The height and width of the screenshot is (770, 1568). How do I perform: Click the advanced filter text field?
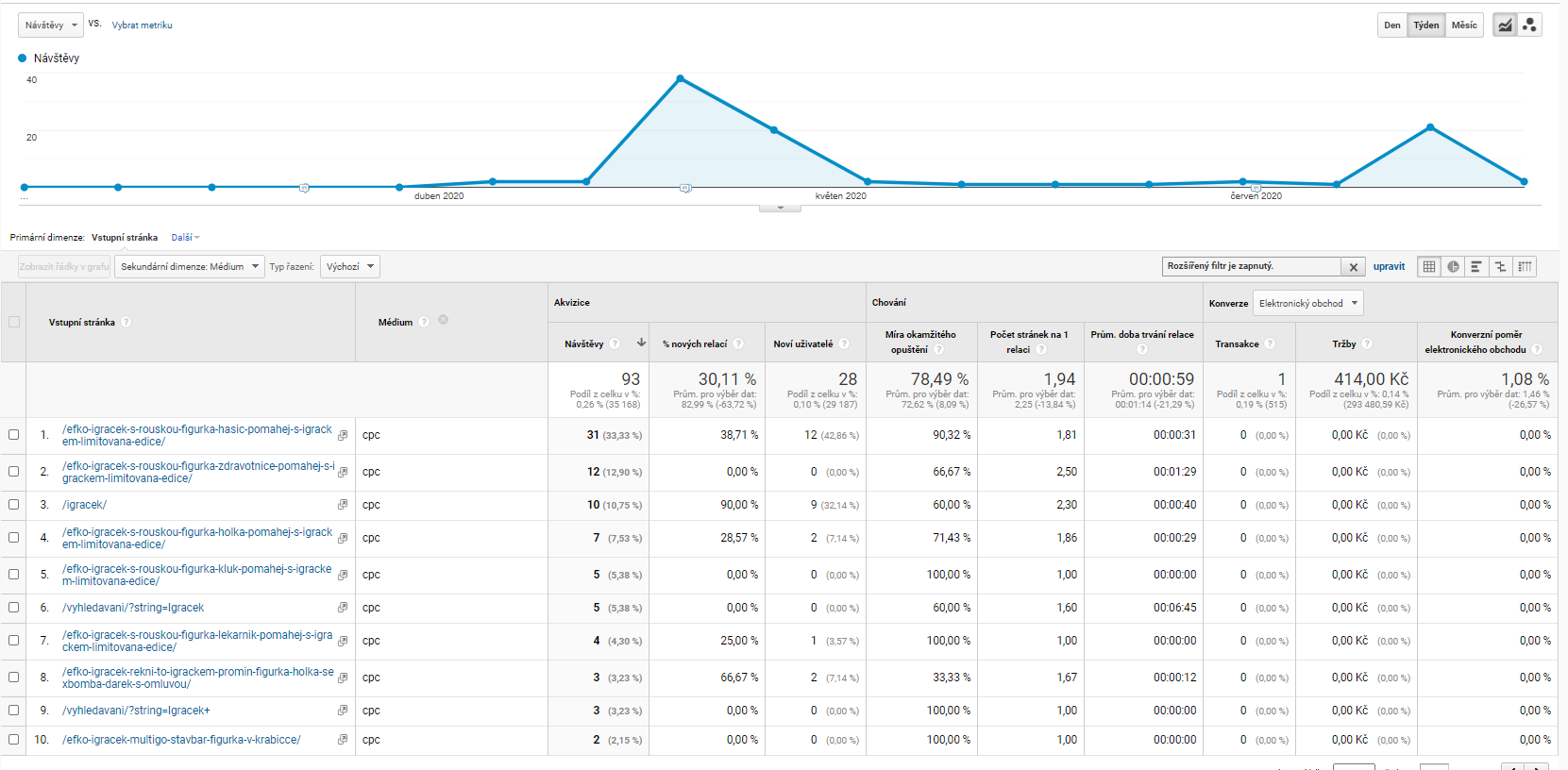[1252, 267]
